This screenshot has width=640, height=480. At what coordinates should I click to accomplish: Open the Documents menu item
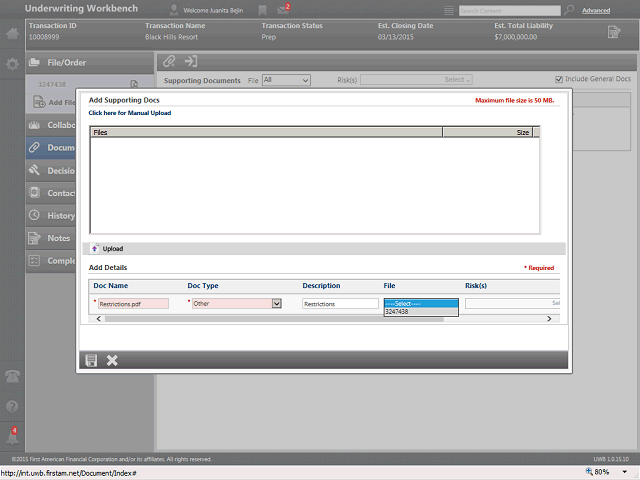tap(51, 147)
